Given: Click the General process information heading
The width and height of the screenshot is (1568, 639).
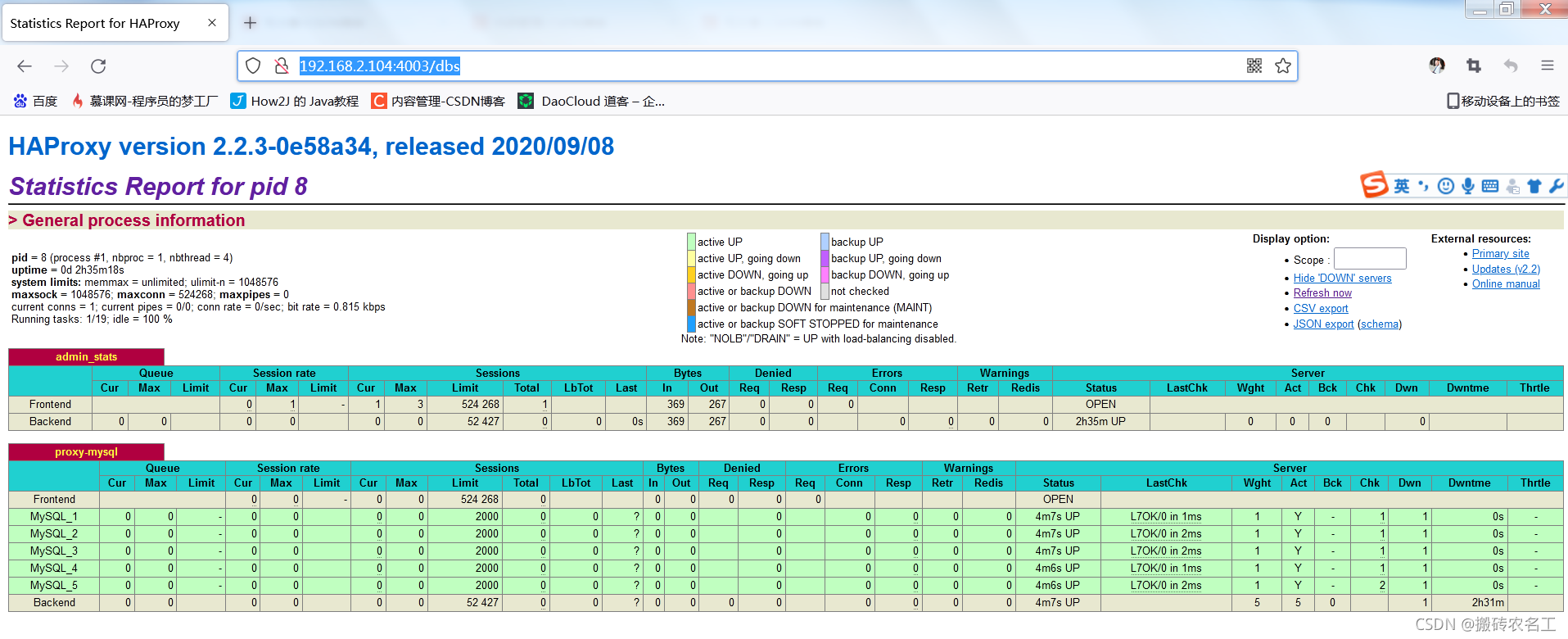Looking at the screenshot, I should pyautogui.click(x=133, y=220).
